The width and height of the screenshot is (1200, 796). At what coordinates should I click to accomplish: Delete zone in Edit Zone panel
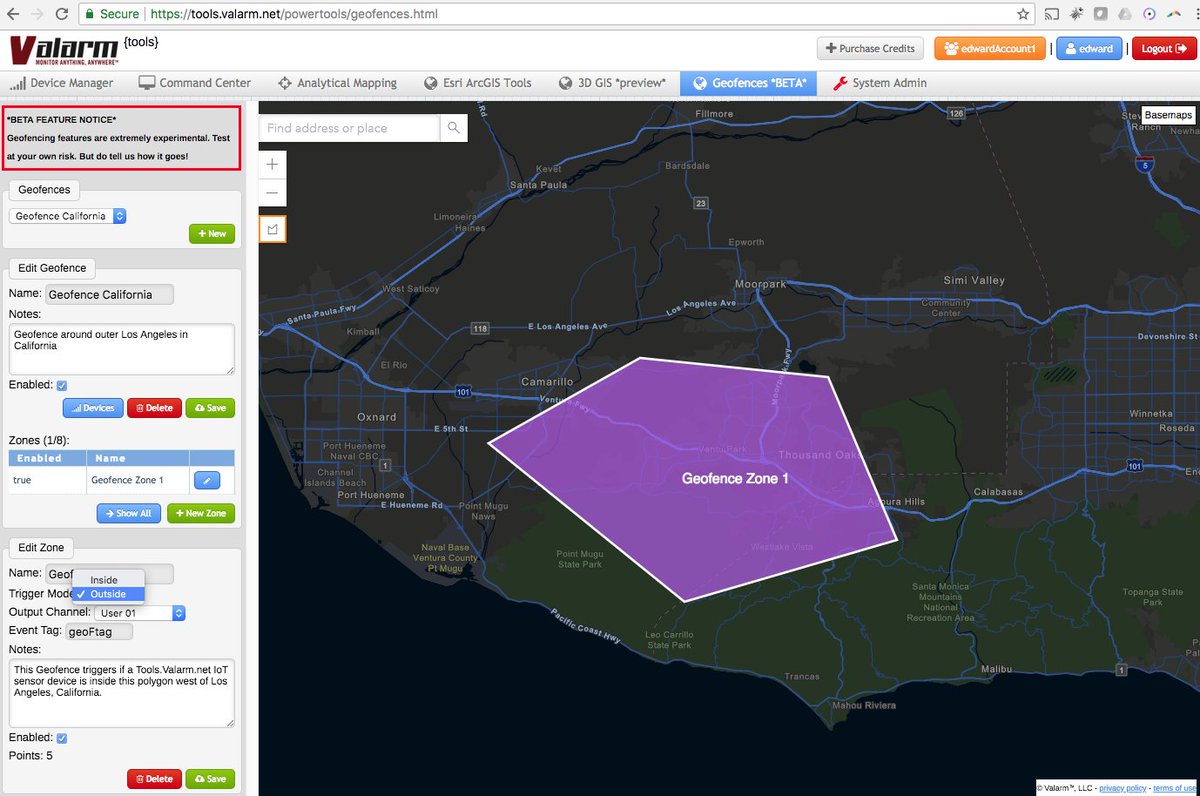coord(154,778)
